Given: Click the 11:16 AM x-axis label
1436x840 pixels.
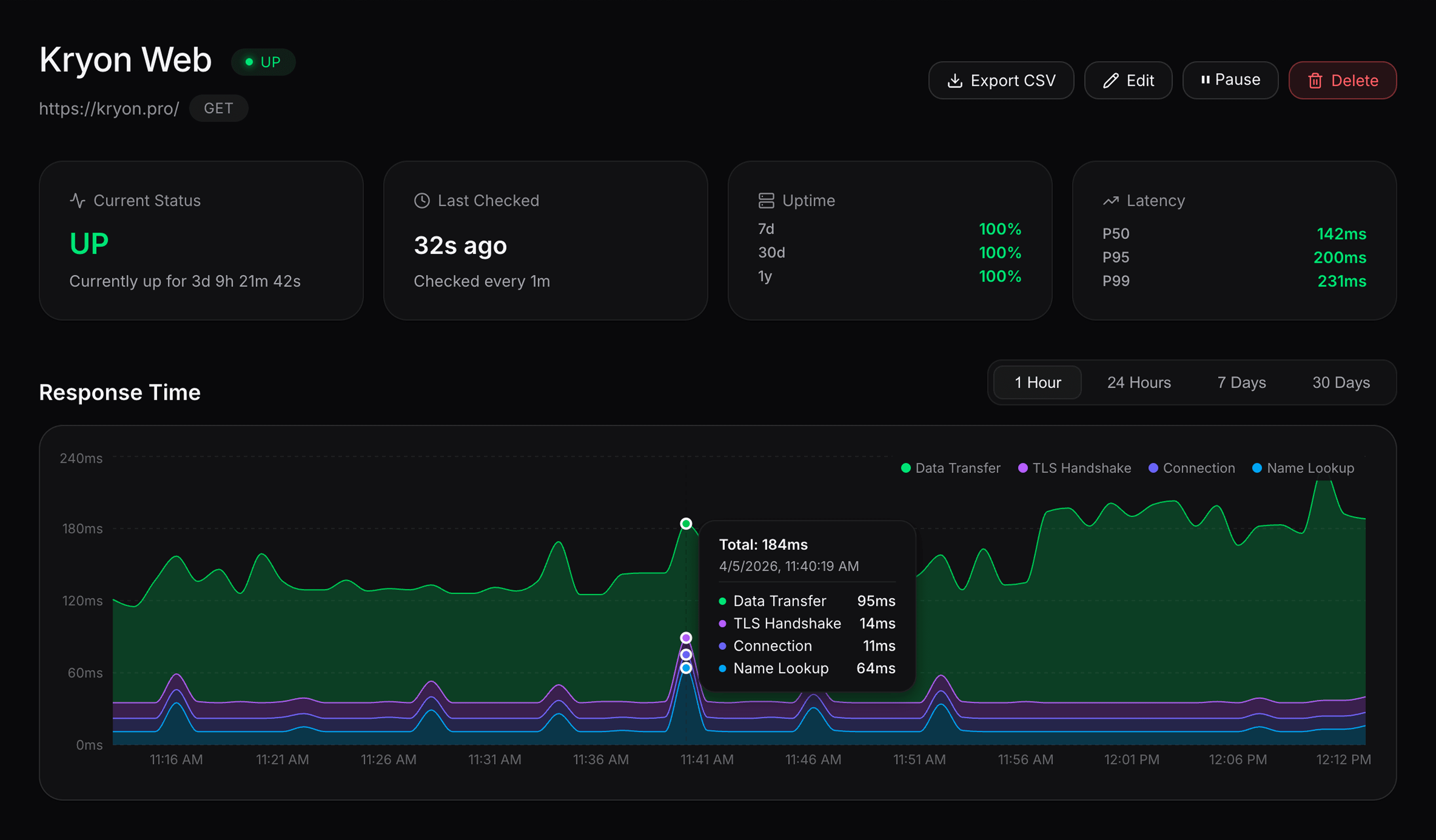Looking at the screenshot, I should click(176, 759).
